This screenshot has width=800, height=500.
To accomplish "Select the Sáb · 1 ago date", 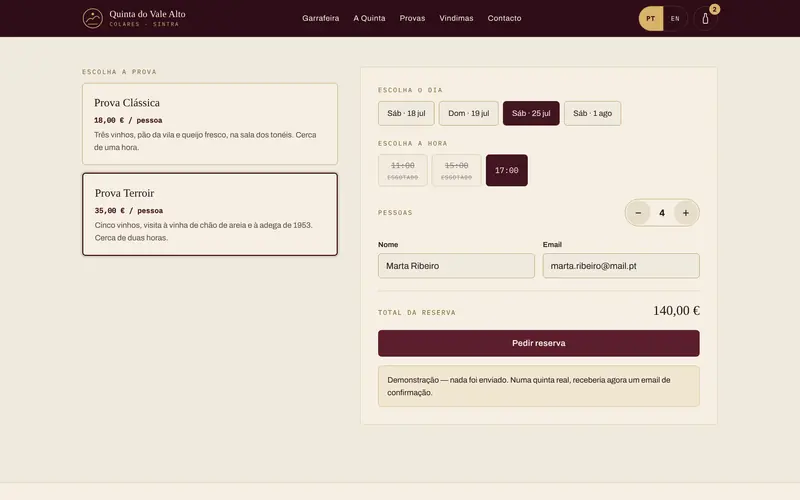I will (x=592, y=113).
